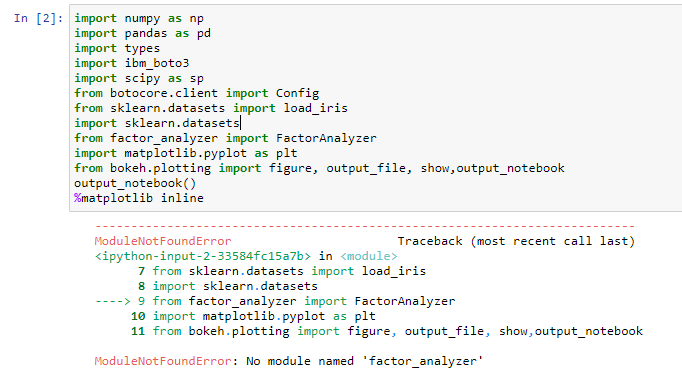This screenshot has height=385, width=682.
Task: Click traceback line 8 'import sklearn.datasets'
Action: (228, 286)
